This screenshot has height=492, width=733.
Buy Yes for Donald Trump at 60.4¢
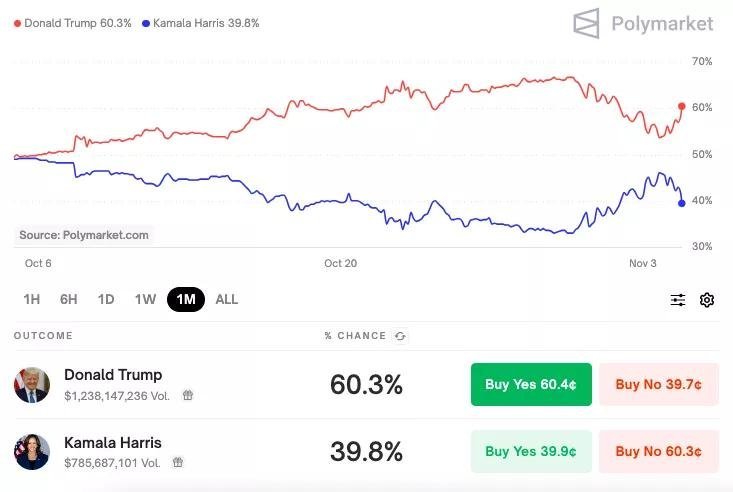click(531, 384)
